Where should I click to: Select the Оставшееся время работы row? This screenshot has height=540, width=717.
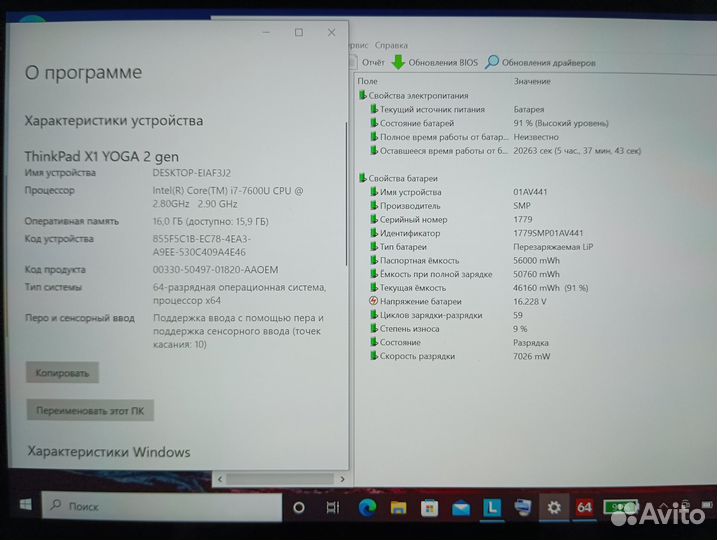[505, 150]
